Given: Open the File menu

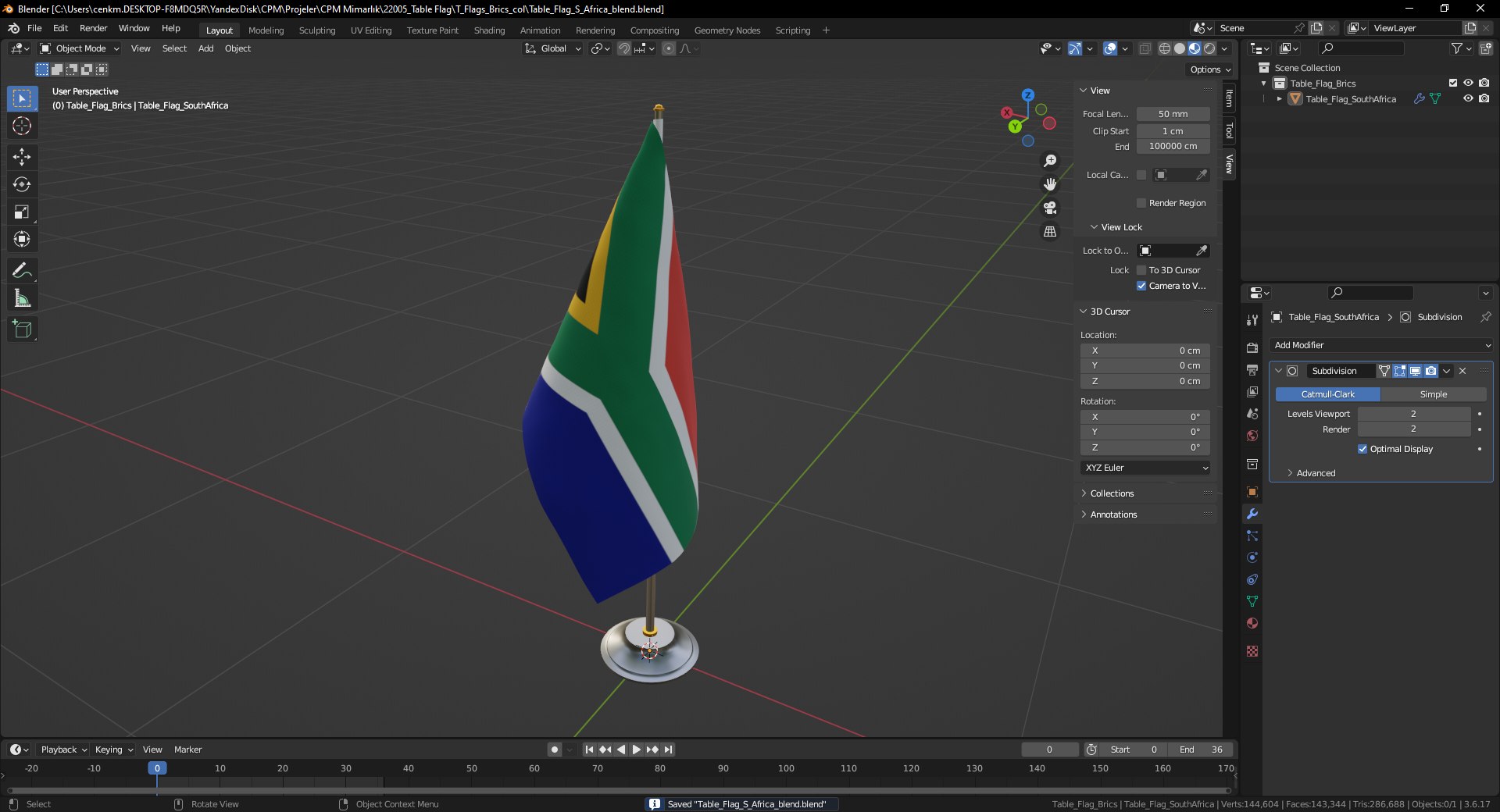Looking at the screenshot, I should tap(34, 28).
